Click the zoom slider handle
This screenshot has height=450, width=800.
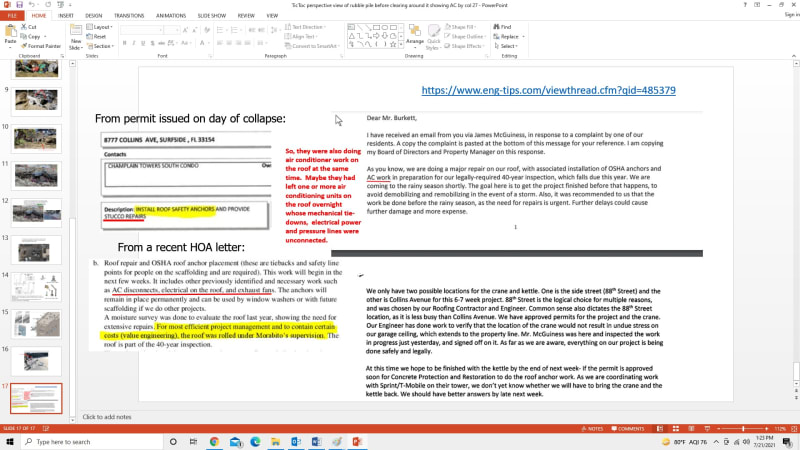coord(743,429)
